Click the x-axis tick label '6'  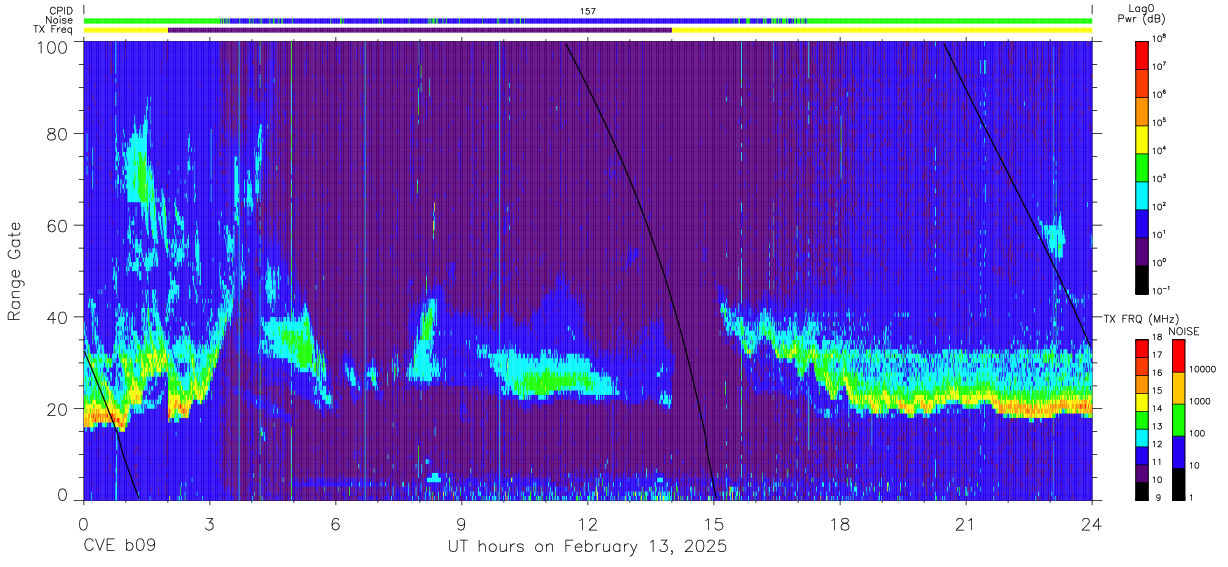coord(335,523)
